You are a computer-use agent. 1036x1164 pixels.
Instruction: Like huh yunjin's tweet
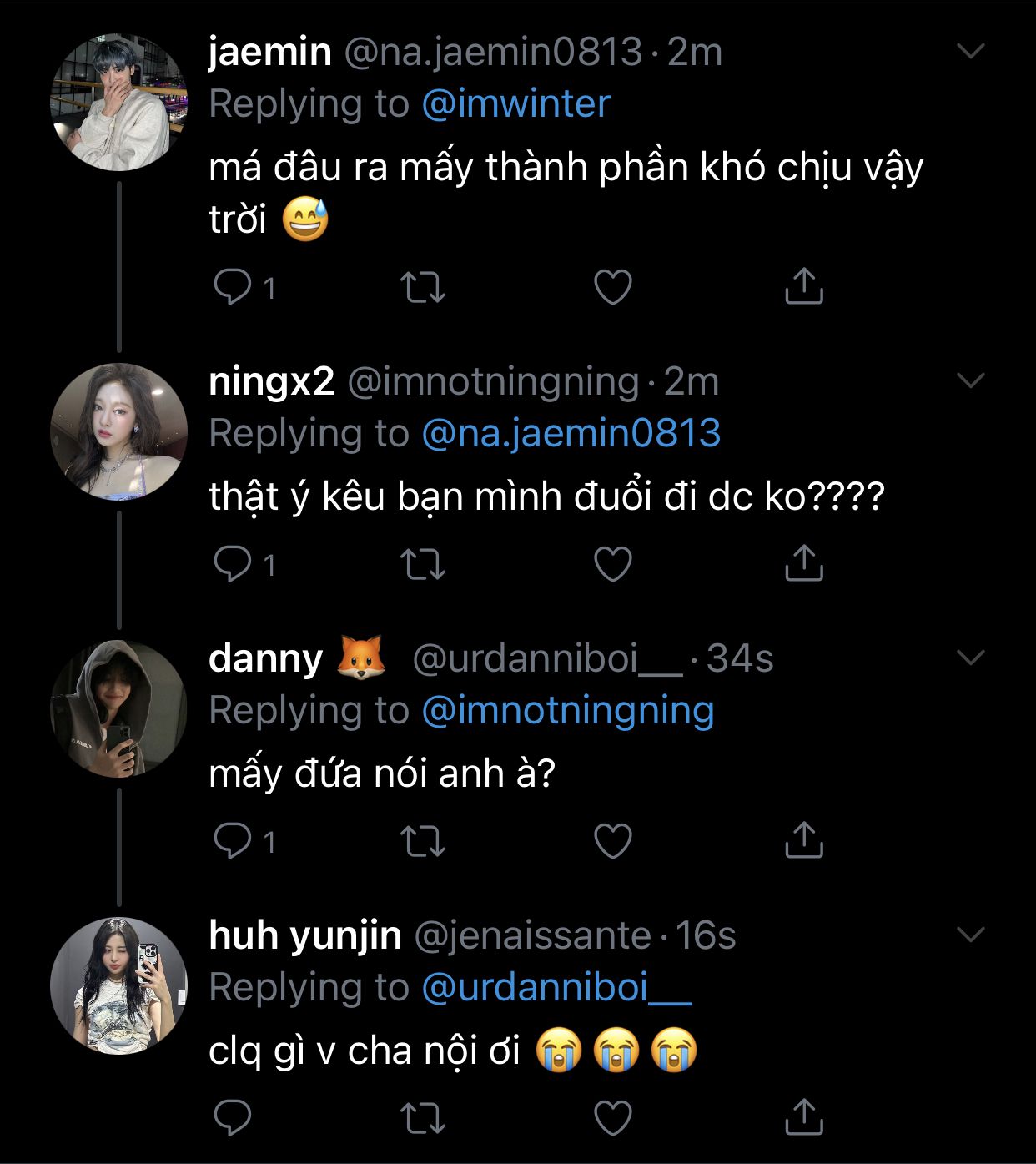click(x=612, y=1118)
